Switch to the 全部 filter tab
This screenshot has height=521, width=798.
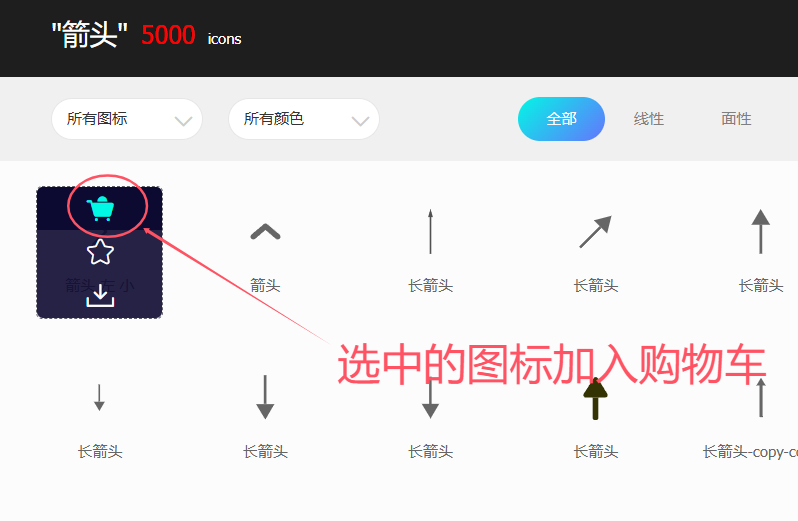tap(561, 119)
